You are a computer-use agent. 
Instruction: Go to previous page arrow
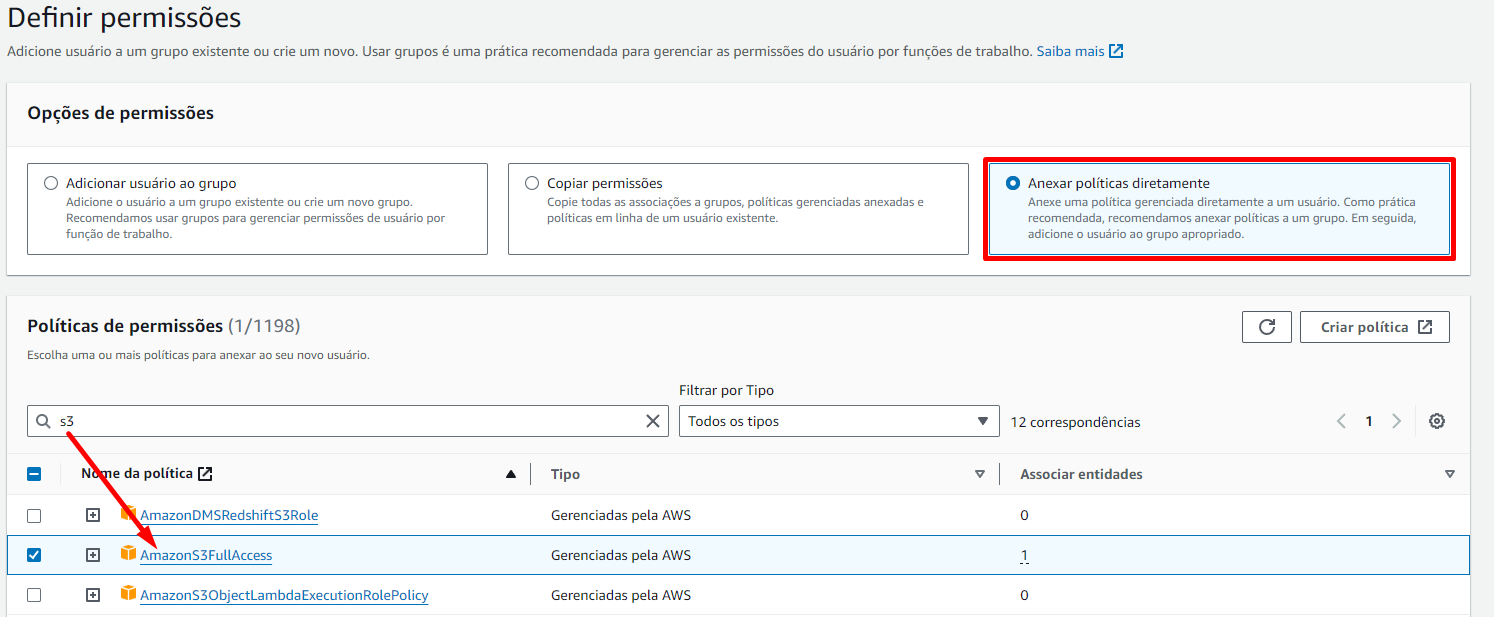tap(1342, 421)
